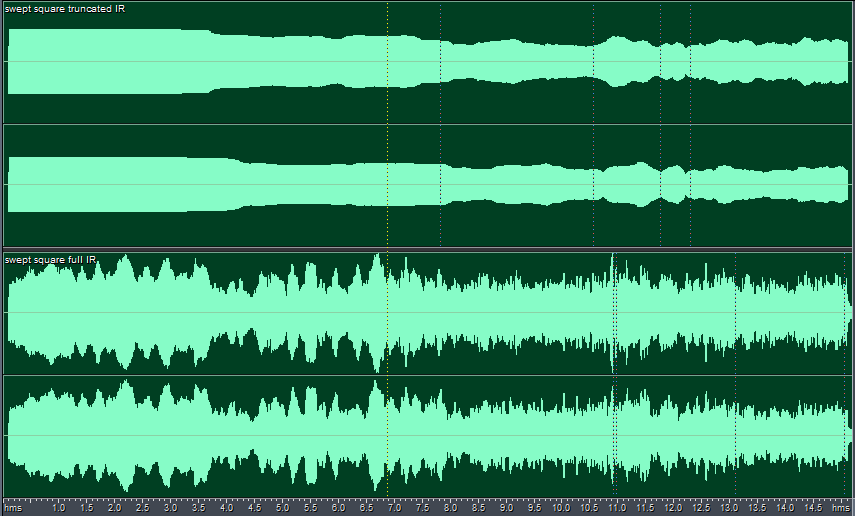Click the 1.0 mark on the time ruler
This screenshot has width=855, height=516.
[x=58, y=508]
